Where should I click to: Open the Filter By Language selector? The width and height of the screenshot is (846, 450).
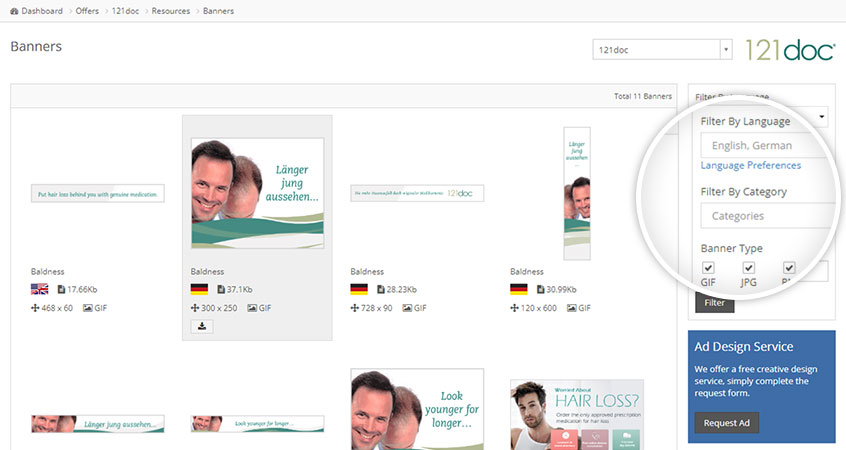(765, 145)
